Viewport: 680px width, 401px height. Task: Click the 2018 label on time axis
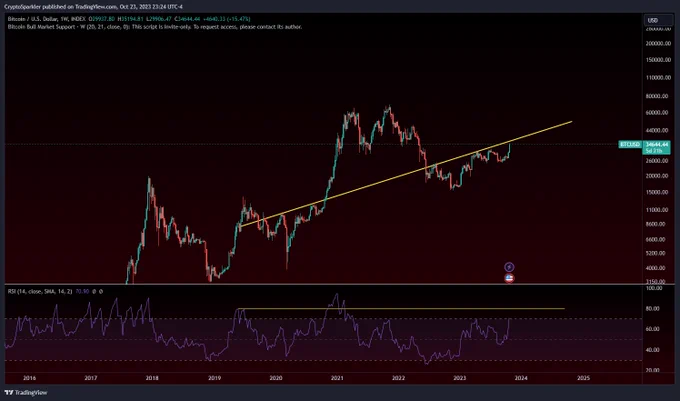(x=152, y=378)
